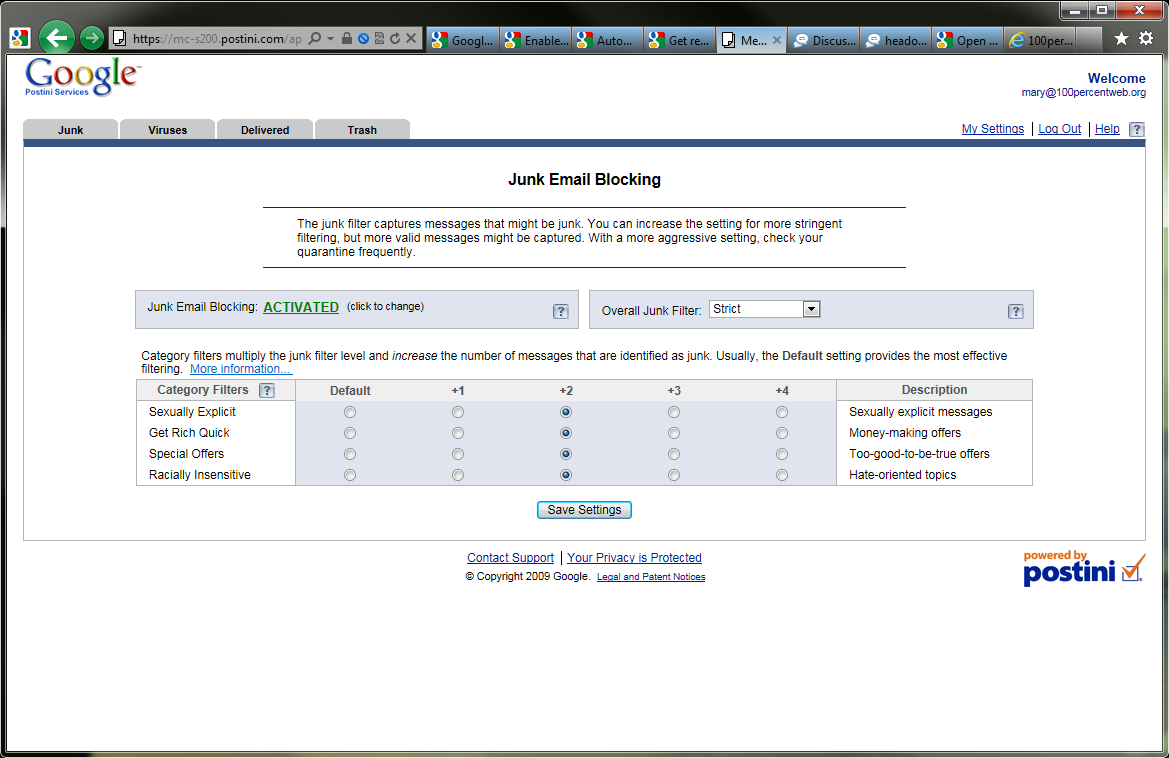Select +2 for Get Rich Quick

click(x=566, y=433)
